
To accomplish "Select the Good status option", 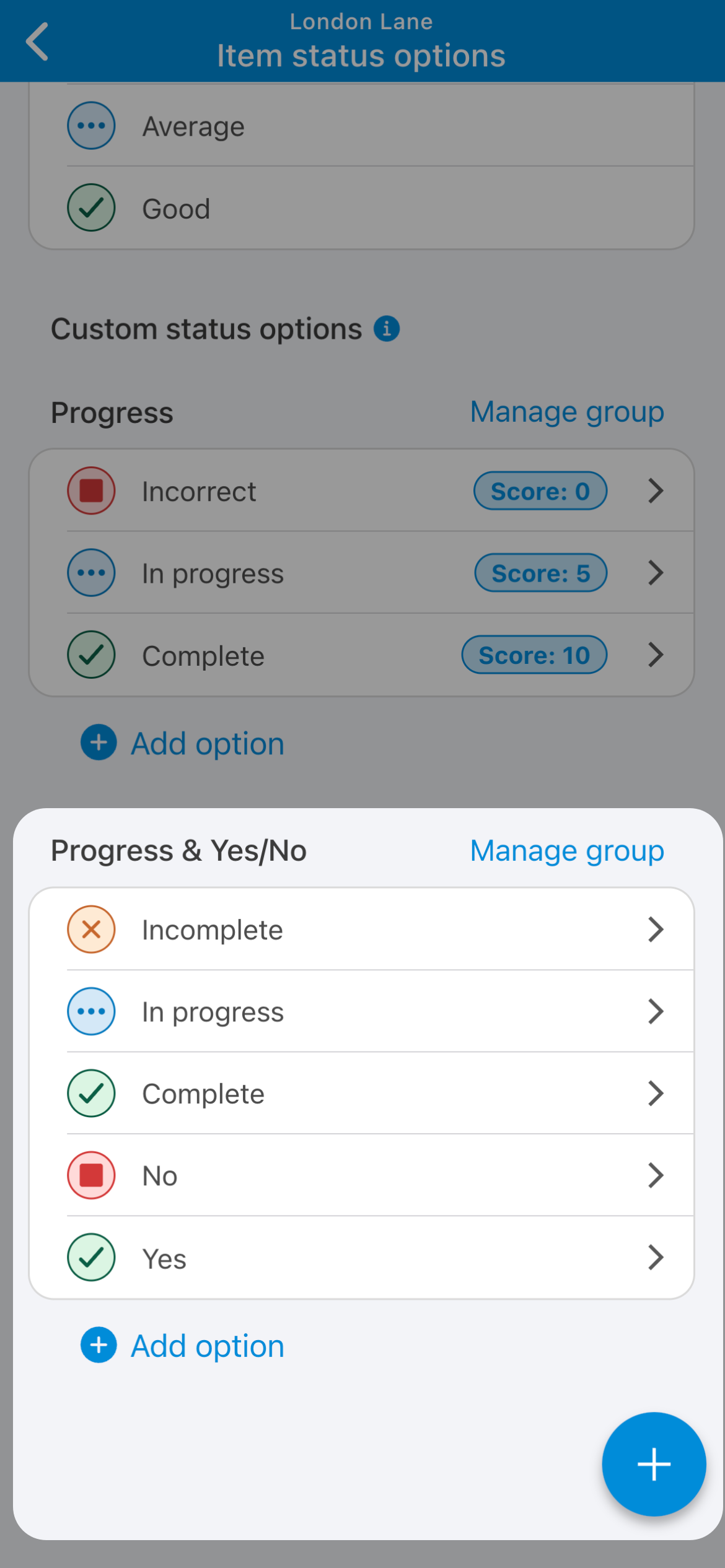I will [177, 209].
